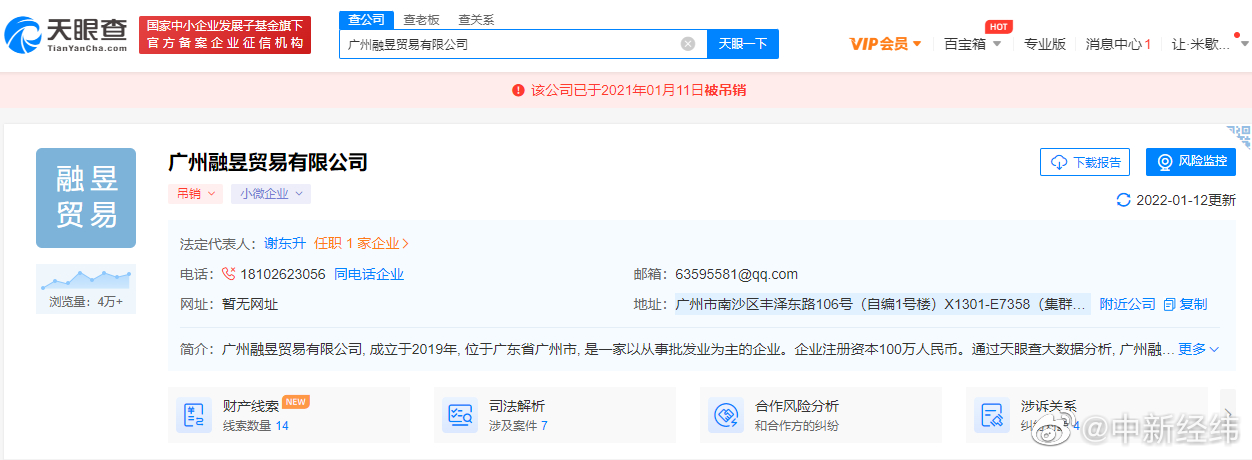Open 消息中心 notifications
Image resolution: width=1252 pixels, height=460 pixels.
(1119, 44)
